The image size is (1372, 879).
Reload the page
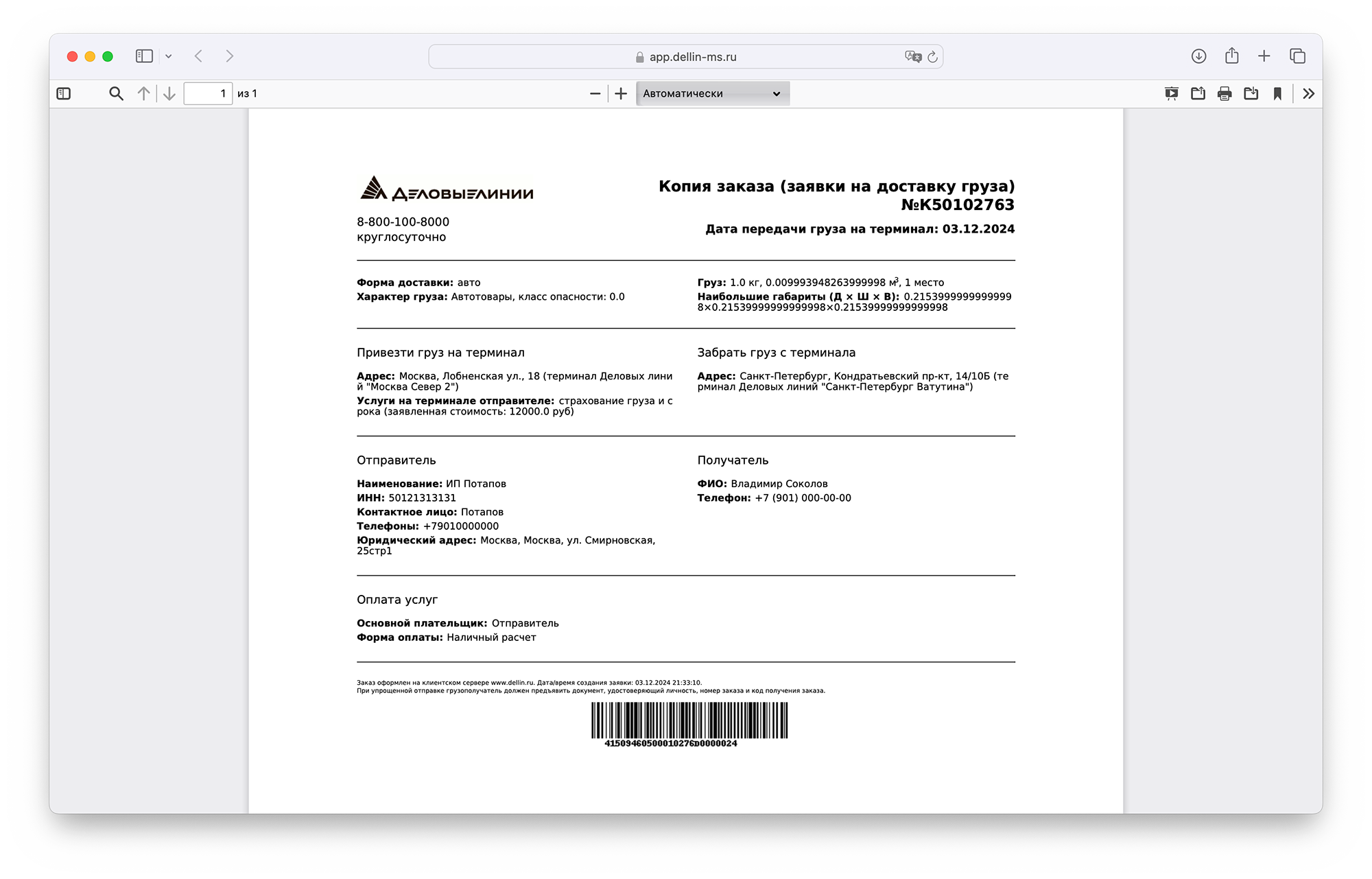[x=932, y=57]
